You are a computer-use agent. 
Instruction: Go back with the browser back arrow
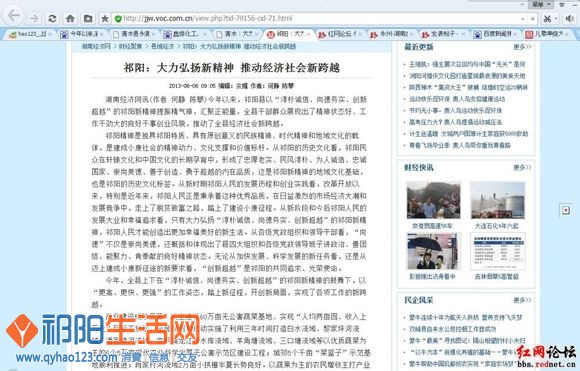click(14, 16)
